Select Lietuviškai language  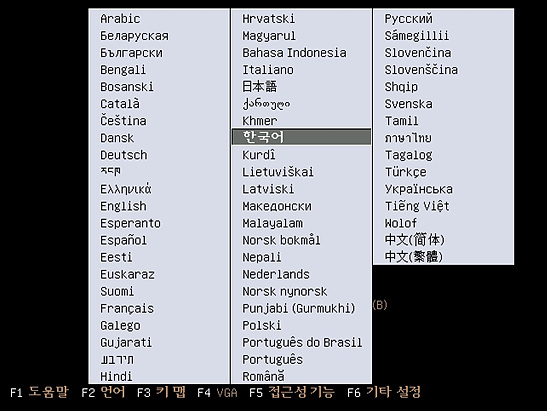(x=278, y=172)
